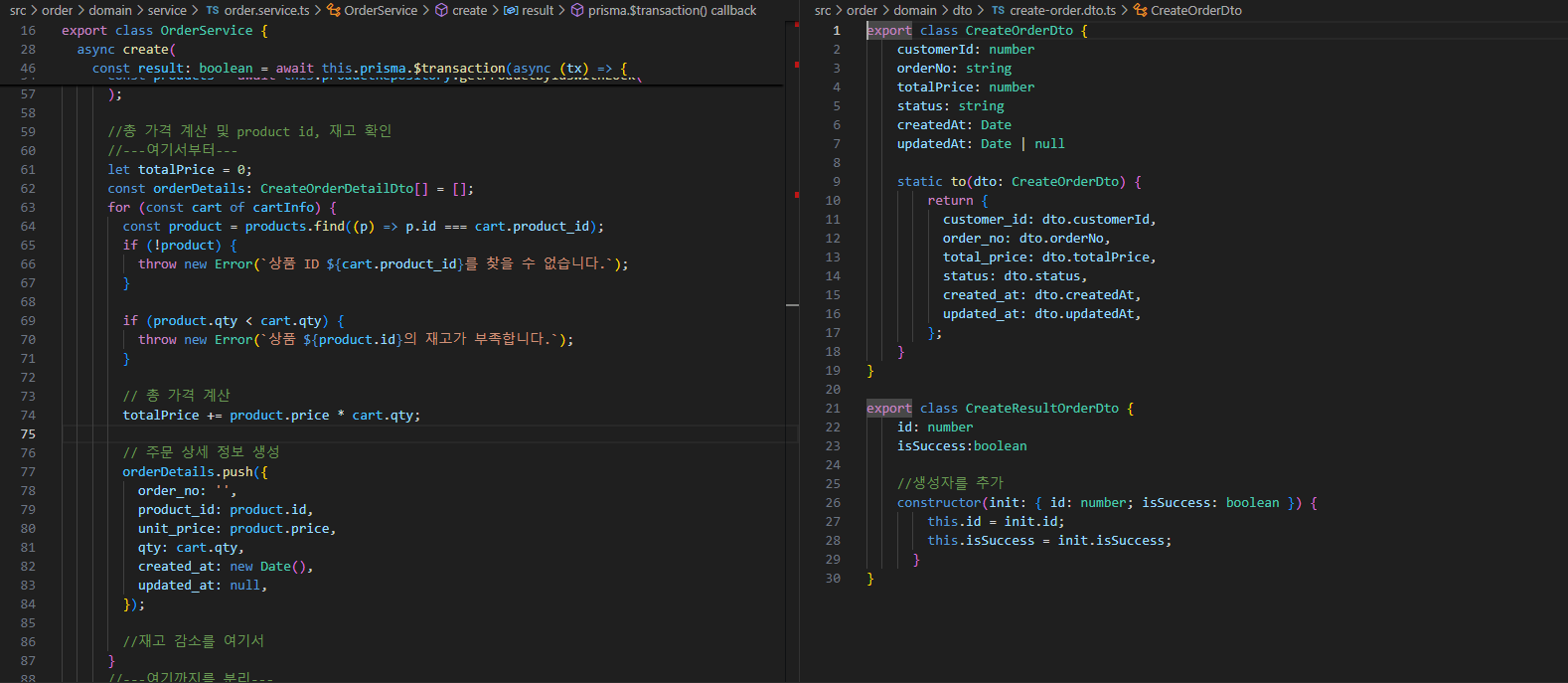This screenshot has width=1568, height=683.
Task: Jump to sticky line 'async create('
Action: [126, 50]
